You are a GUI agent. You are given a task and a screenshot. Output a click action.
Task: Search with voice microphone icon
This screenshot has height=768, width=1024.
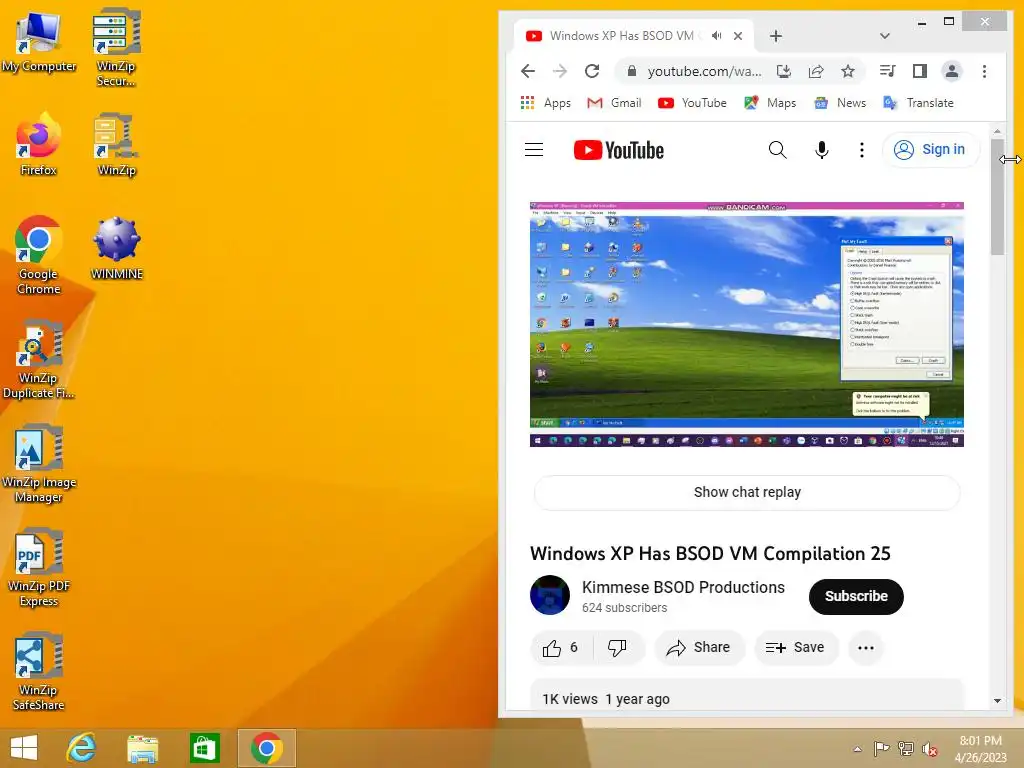tap(822, 150)
